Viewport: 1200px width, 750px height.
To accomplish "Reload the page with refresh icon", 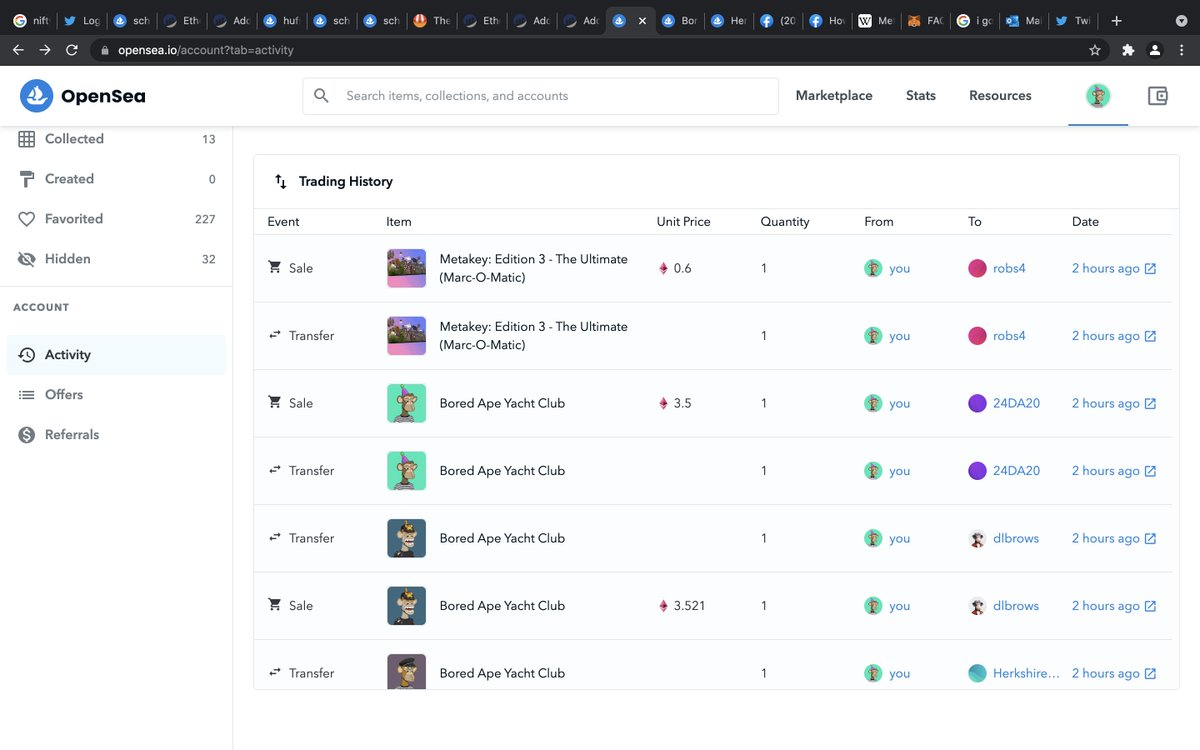I will click(72, 50).
